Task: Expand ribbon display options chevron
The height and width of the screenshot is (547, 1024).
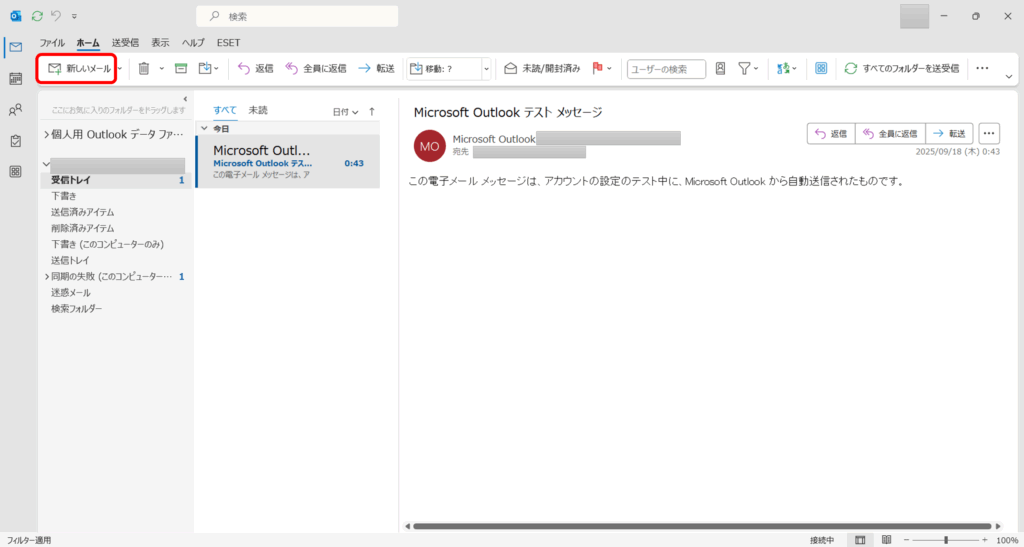Action: click(1009, 77)
